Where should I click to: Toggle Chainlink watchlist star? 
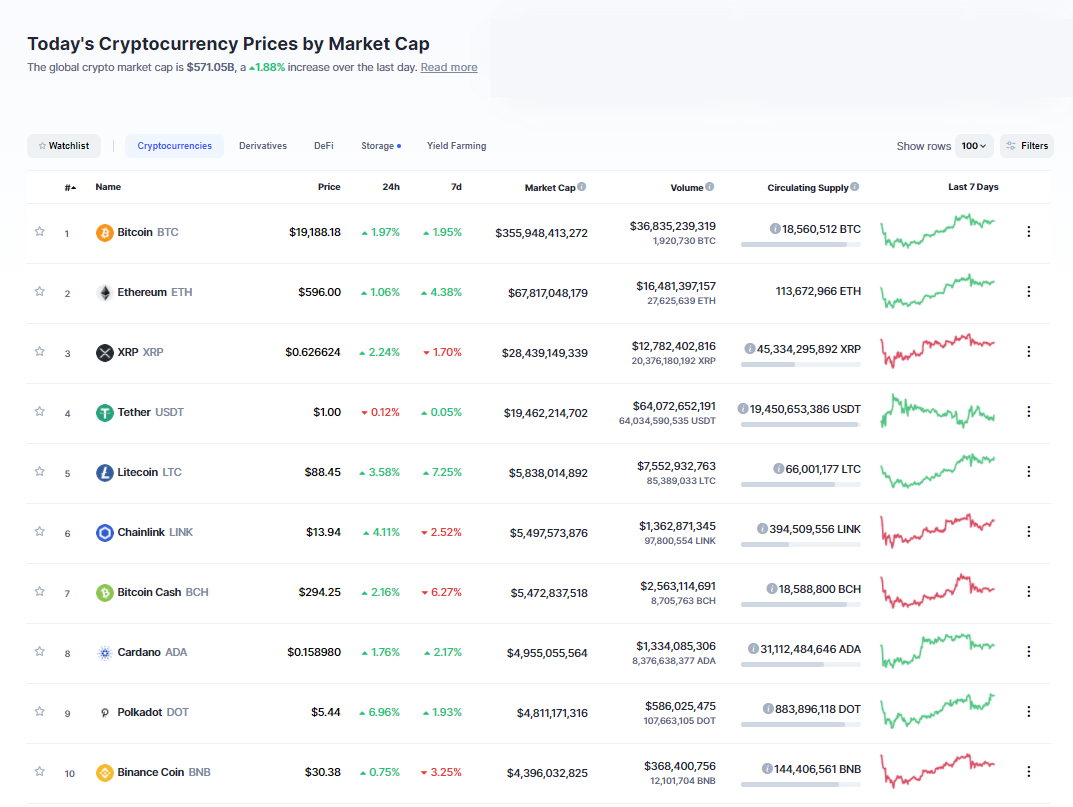coord(40,531)
